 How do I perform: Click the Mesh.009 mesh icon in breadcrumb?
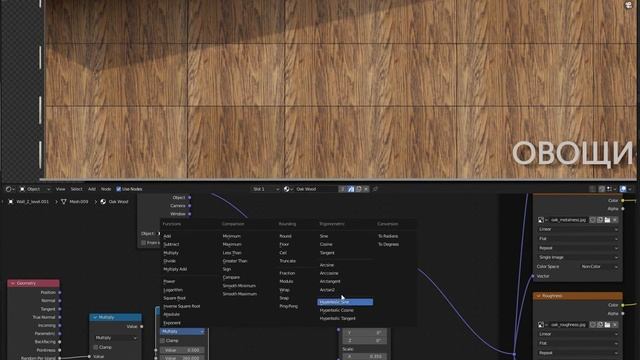[64, 202]
